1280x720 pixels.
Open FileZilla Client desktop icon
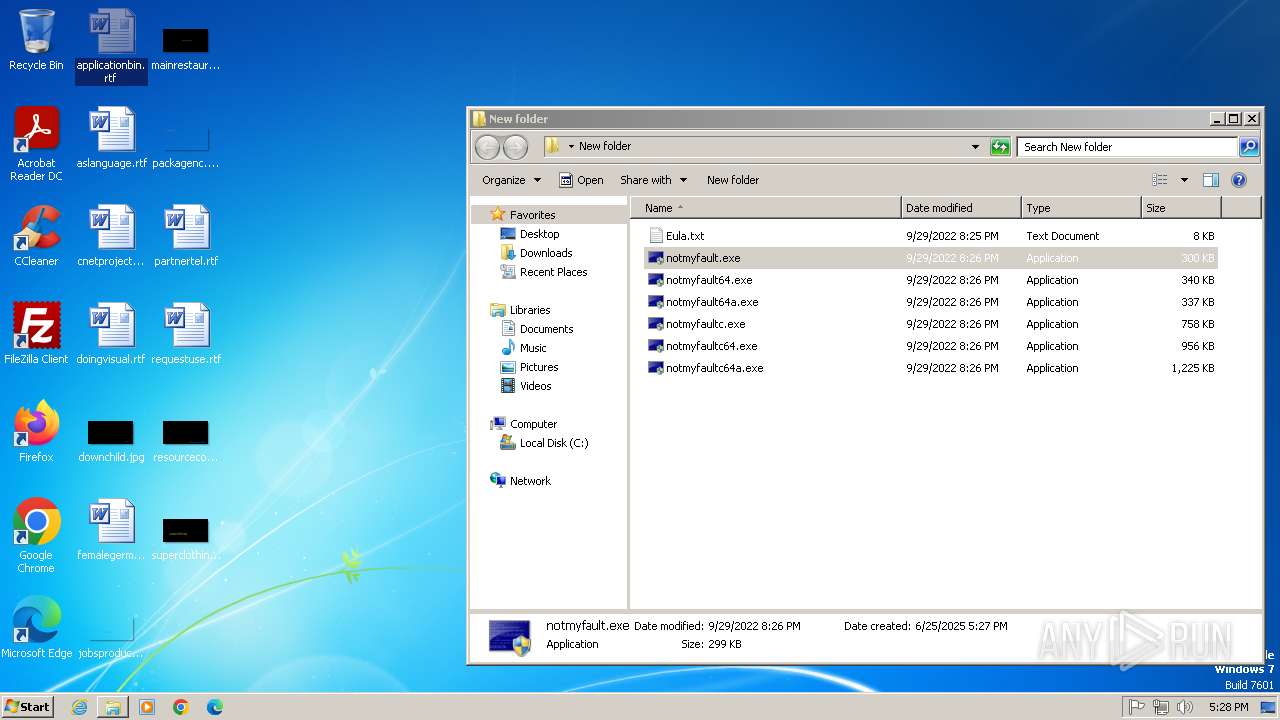tap(36, 334)
